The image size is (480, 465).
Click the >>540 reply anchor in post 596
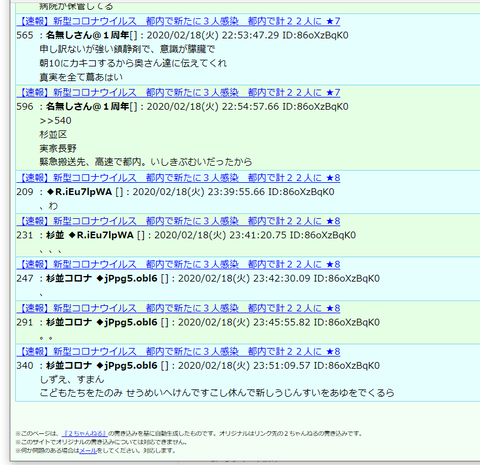pyautogui.click(x=55, y=120)
